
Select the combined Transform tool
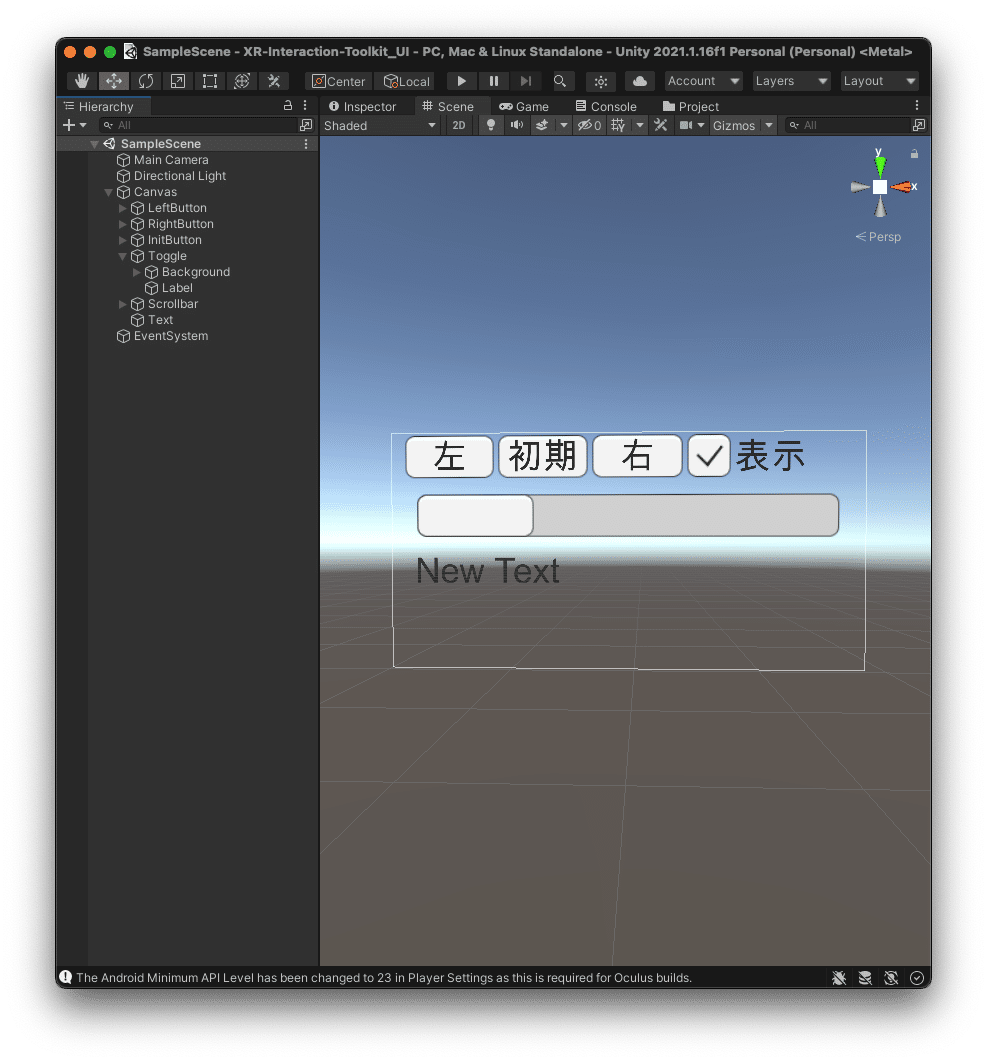pyautogui.click(x=242, y=81)
